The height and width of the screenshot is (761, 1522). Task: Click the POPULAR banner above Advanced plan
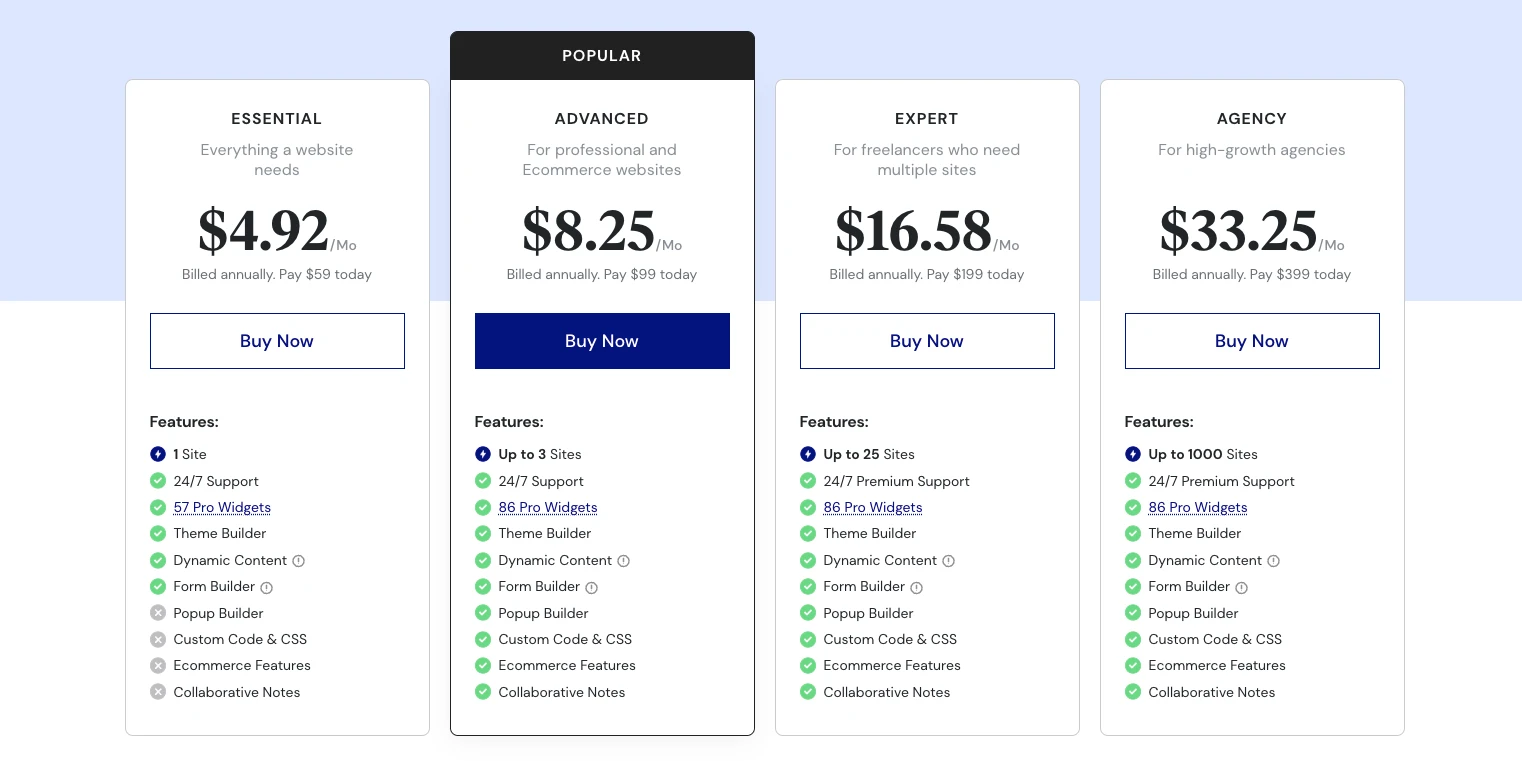(x=602, y=56)
